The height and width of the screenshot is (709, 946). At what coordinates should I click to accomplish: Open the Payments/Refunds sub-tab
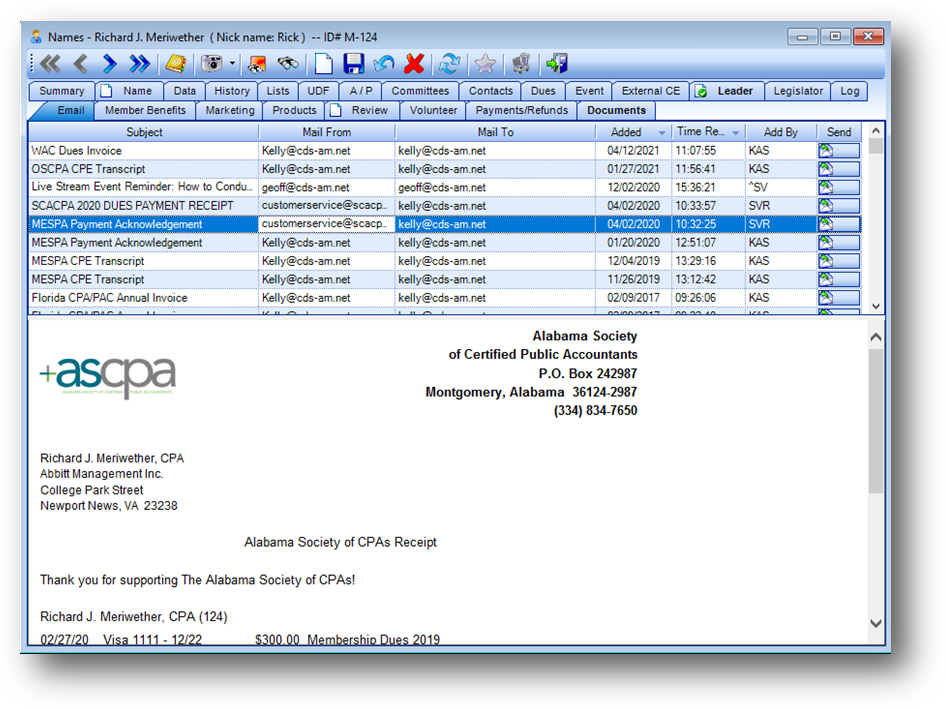[521, 110]
